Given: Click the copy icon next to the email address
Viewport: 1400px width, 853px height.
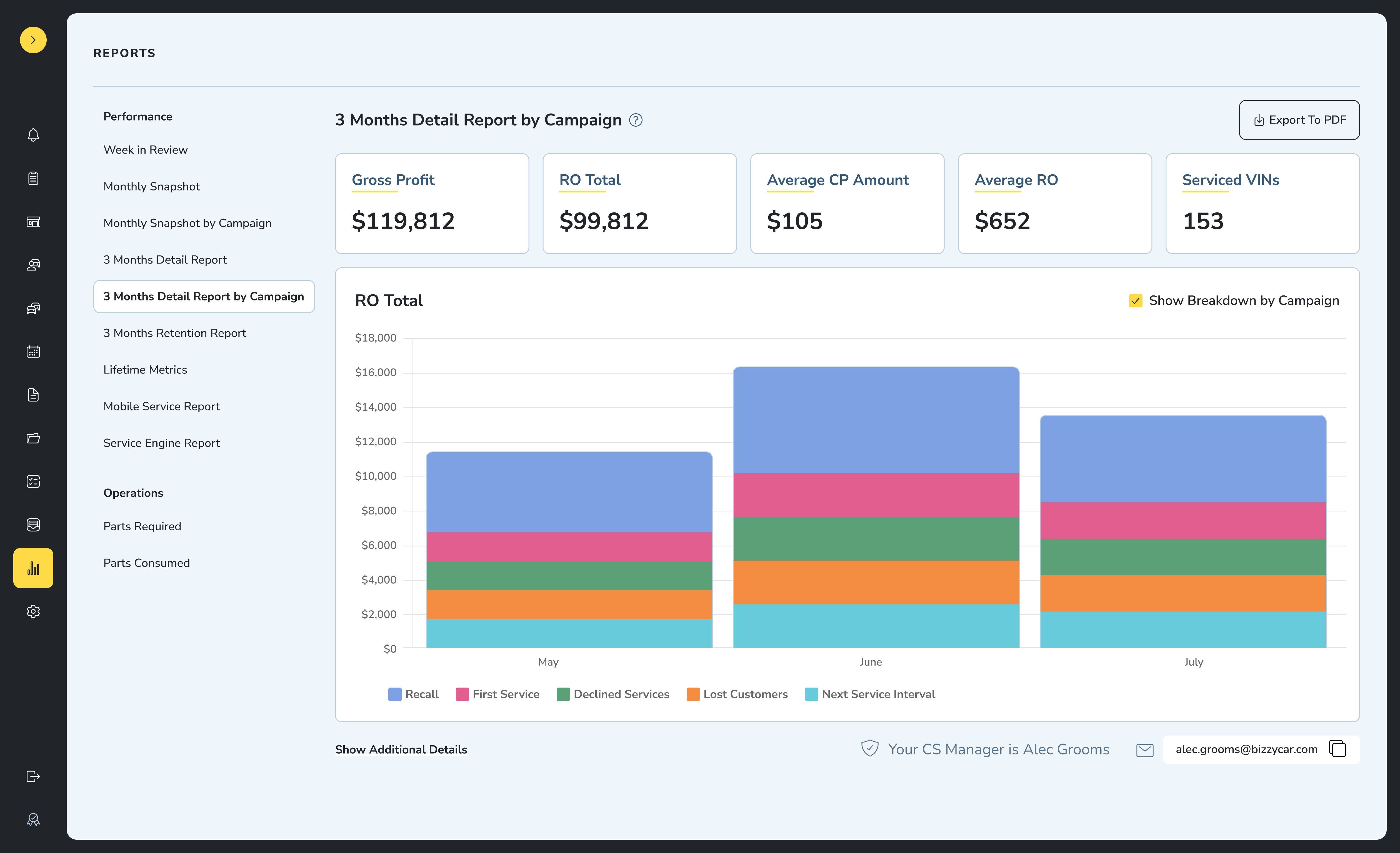Looking at the screenshot, I should (x=1337, y=749).
